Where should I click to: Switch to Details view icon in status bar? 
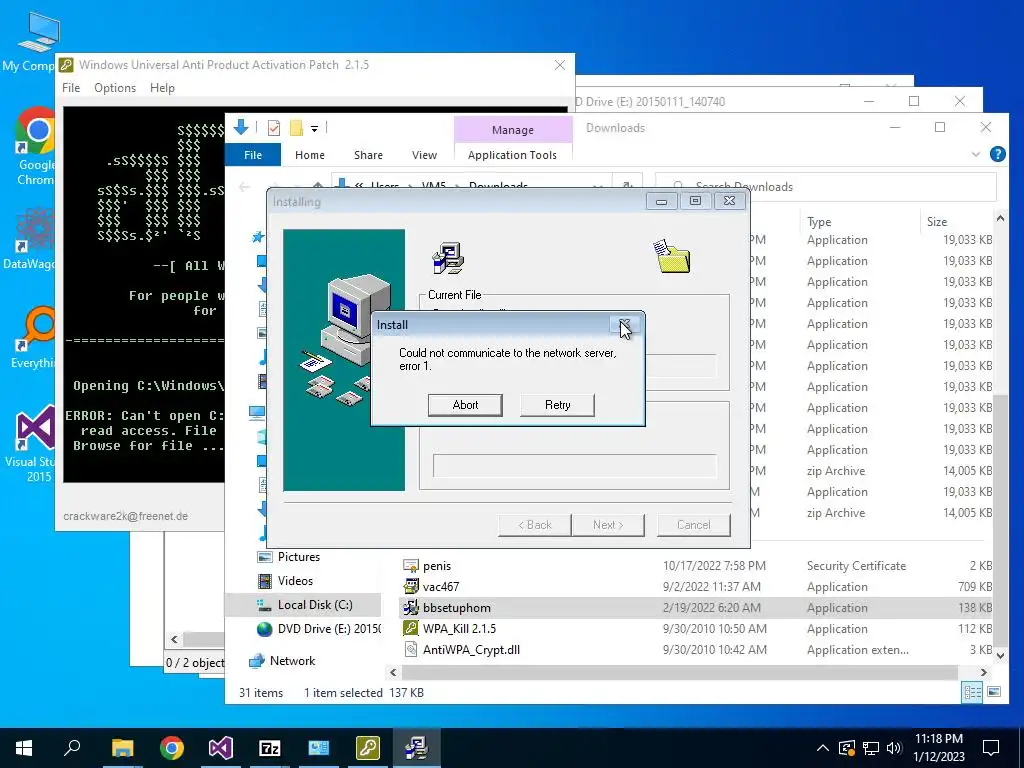(x=972, y=692)
